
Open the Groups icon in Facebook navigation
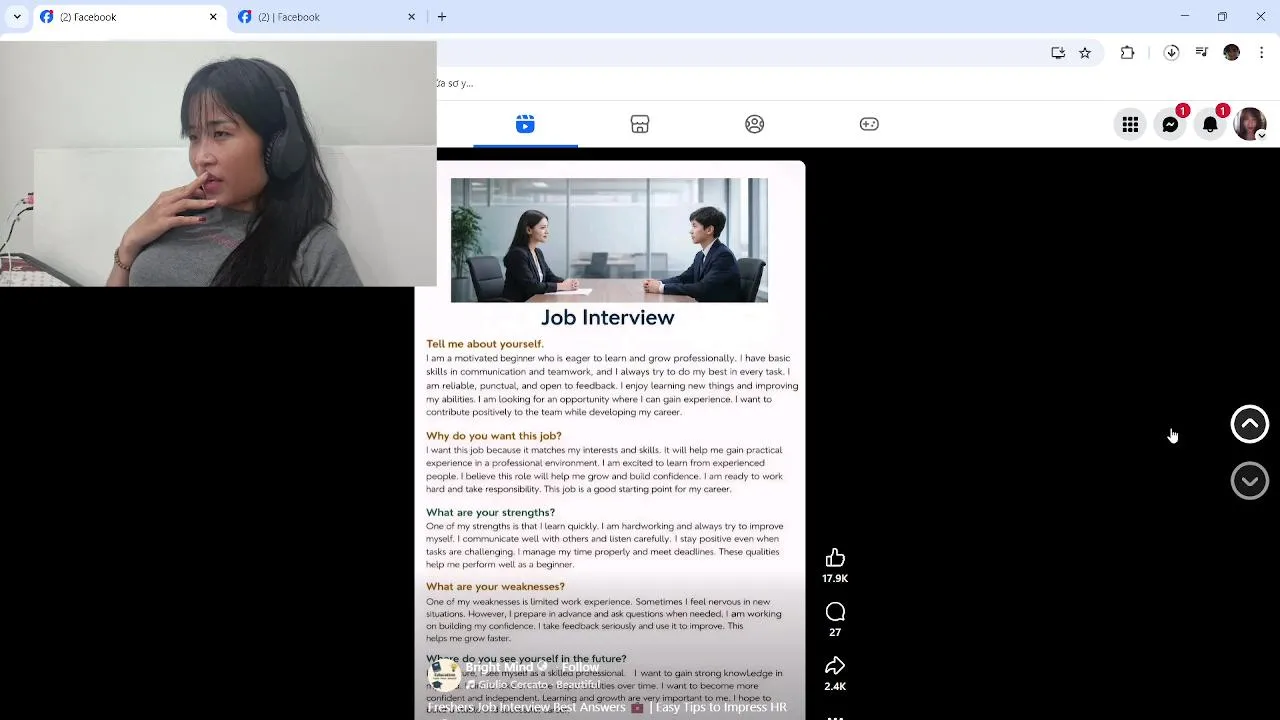pos(755,124)
